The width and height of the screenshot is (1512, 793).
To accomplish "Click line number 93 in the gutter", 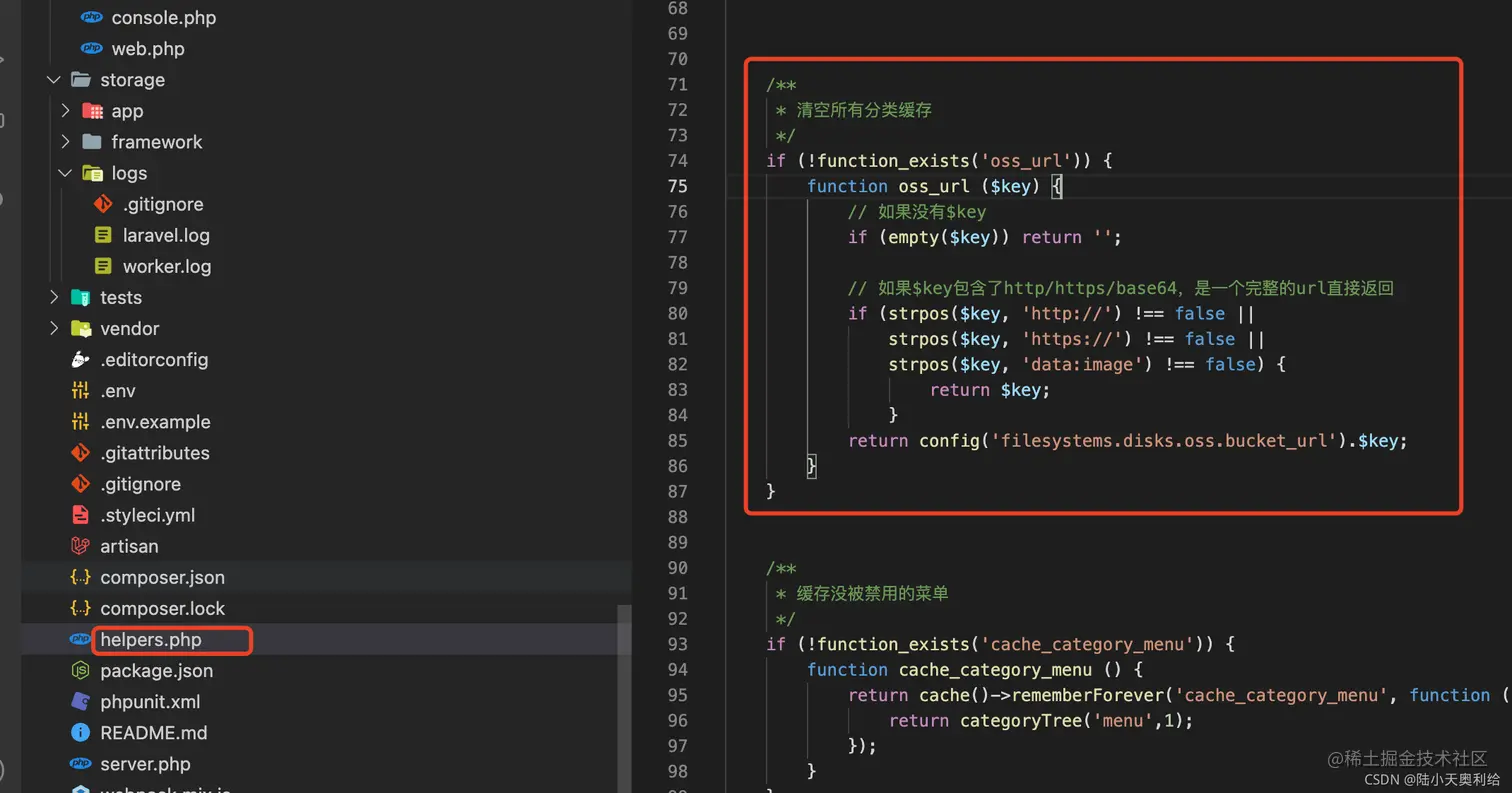I will point(676,644).
